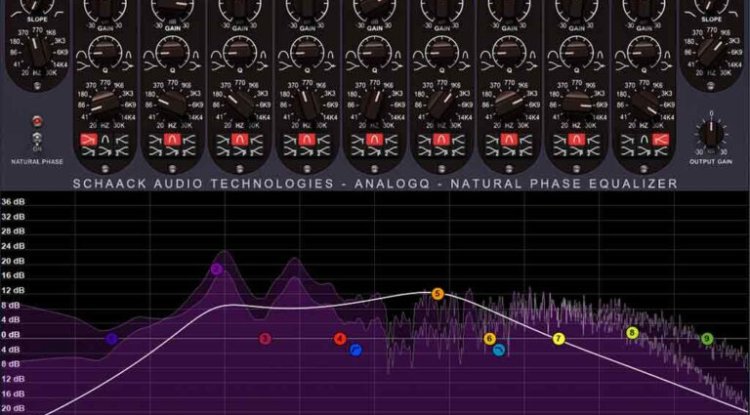Image resolution: width=750 pixels, height=415 pixels.
Task: Change band 6 to high-shelf filter
Action: tap(457, 140)
